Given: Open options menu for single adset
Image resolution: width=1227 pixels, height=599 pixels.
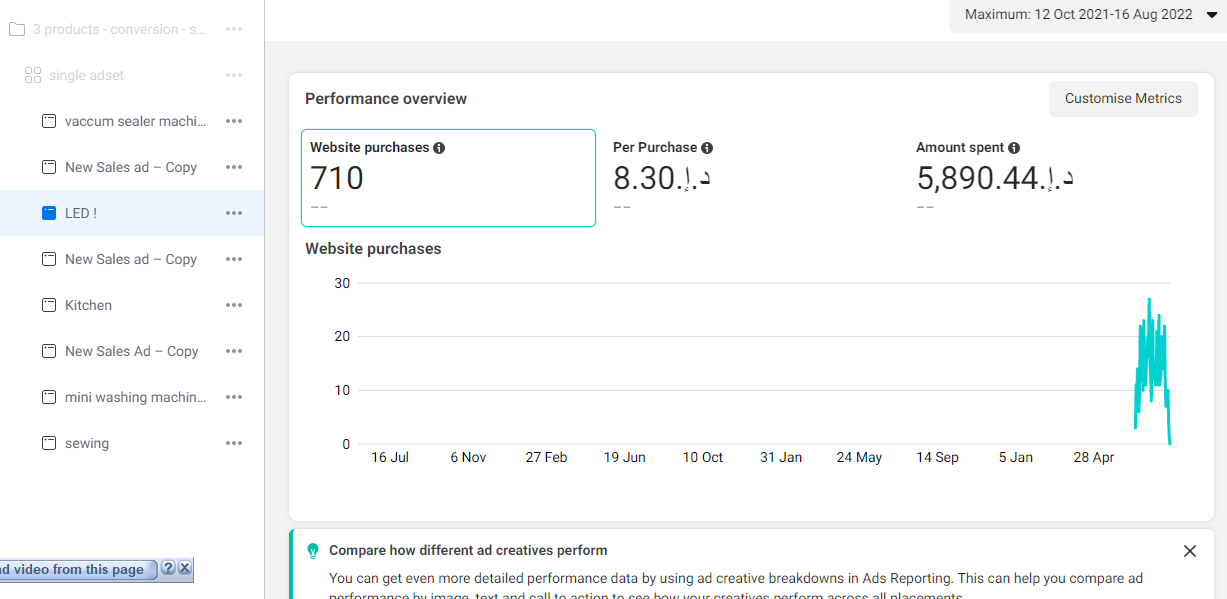Looking at the screenshot, I should tap(234, 75).
